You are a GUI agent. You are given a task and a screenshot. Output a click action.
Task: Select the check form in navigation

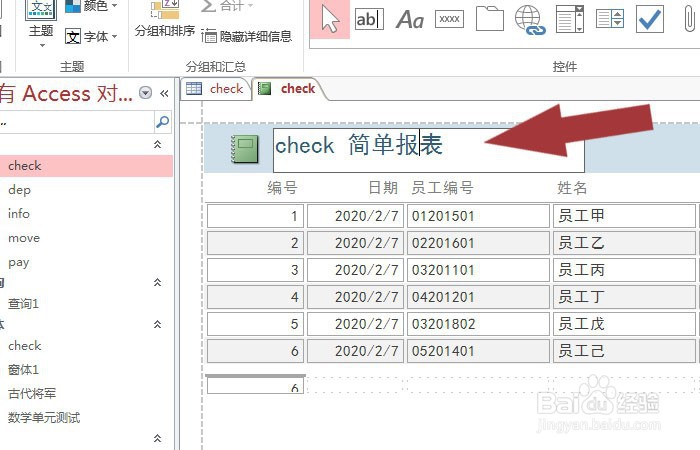pyautogui.click(x=86, y=346)
